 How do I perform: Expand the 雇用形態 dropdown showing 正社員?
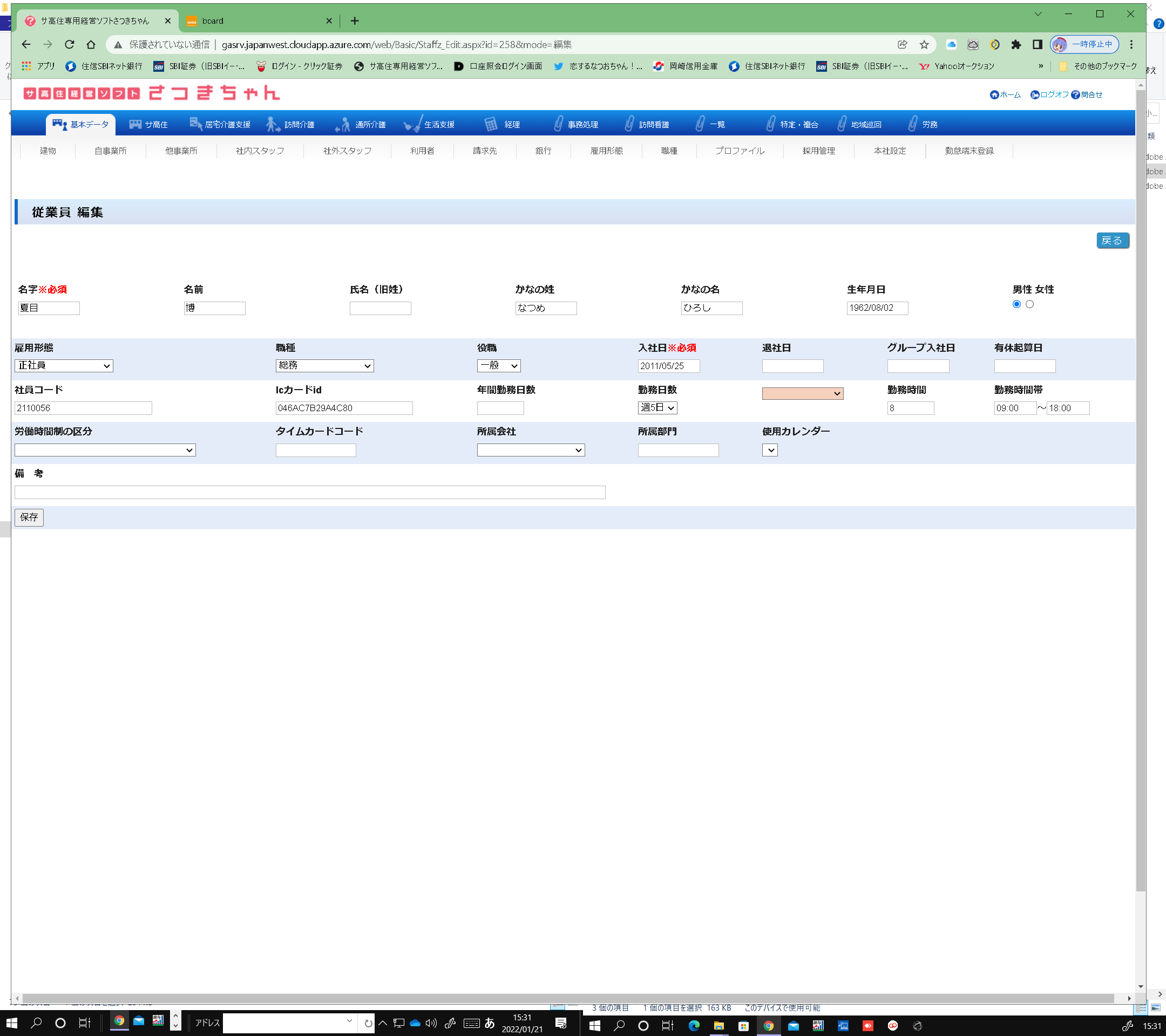coord(64,365)
